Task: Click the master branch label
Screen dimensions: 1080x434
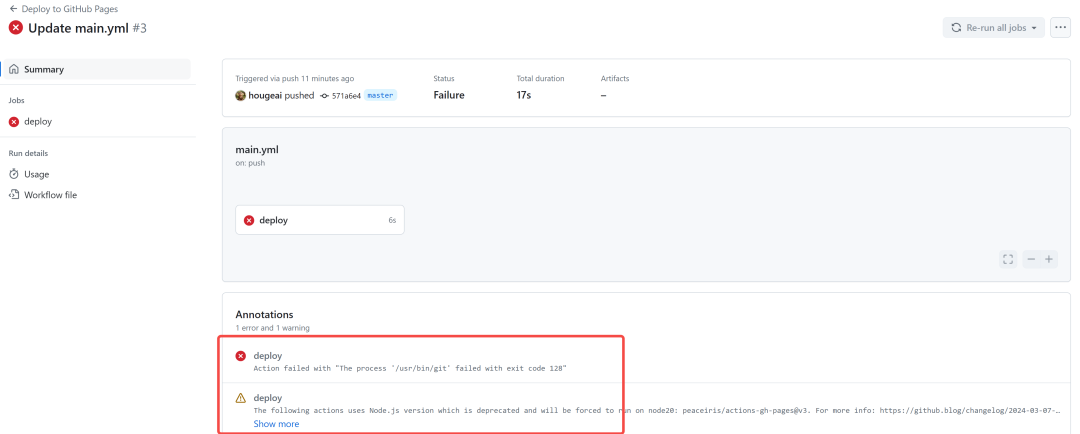Action: point(380,96)
